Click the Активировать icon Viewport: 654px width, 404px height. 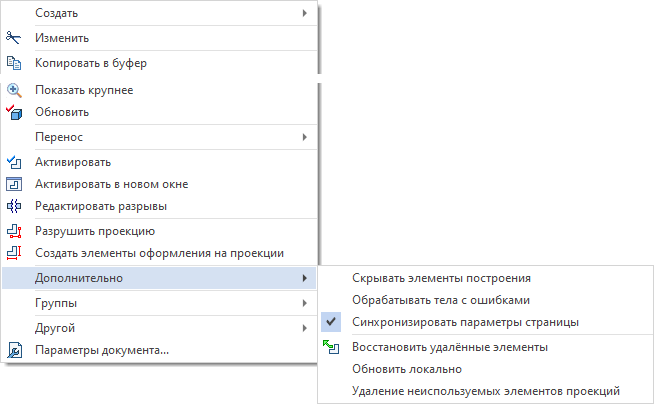tap(14, 162)
